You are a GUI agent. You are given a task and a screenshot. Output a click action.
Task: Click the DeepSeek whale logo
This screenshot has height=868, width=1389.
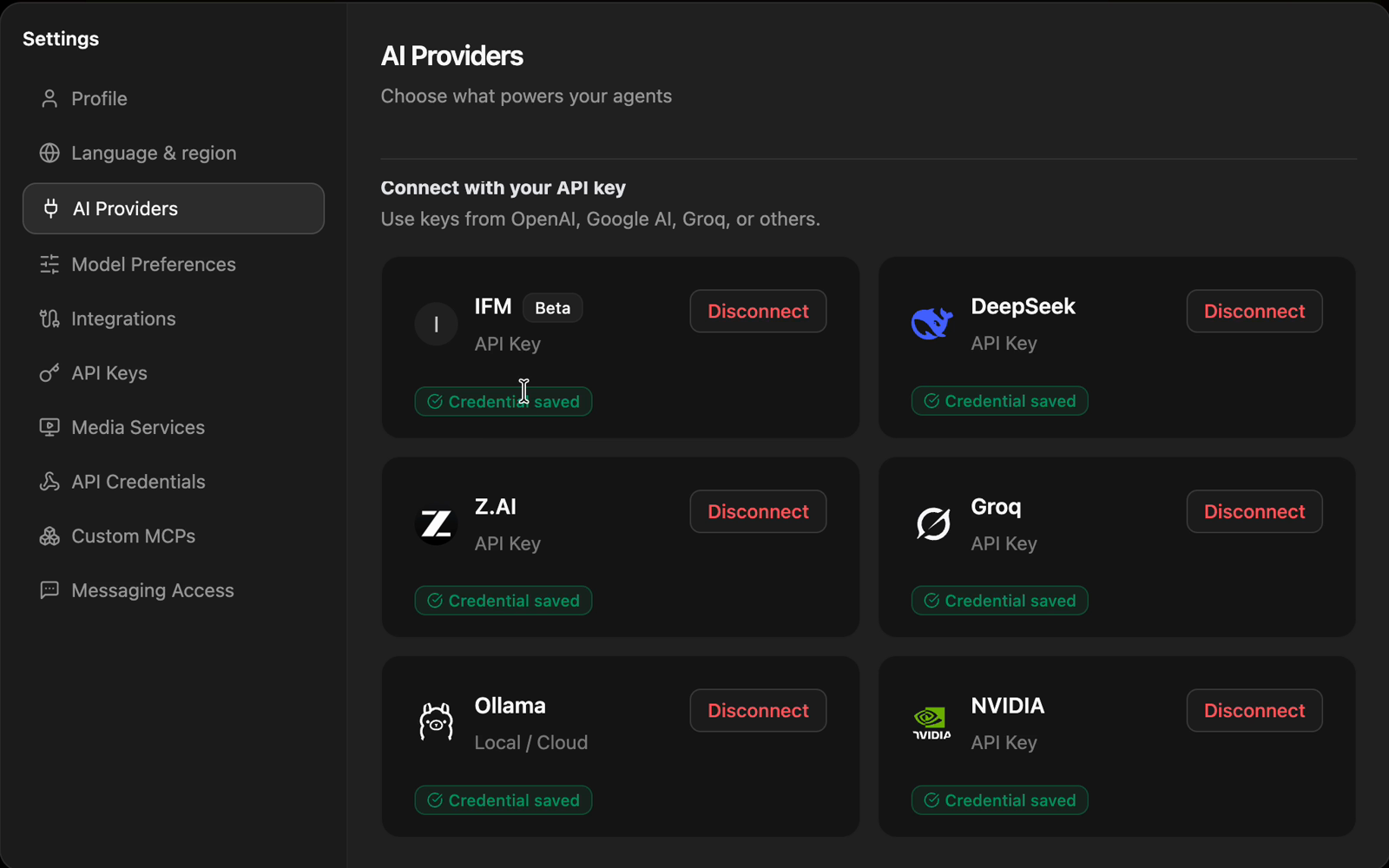[x=931, y=324]
